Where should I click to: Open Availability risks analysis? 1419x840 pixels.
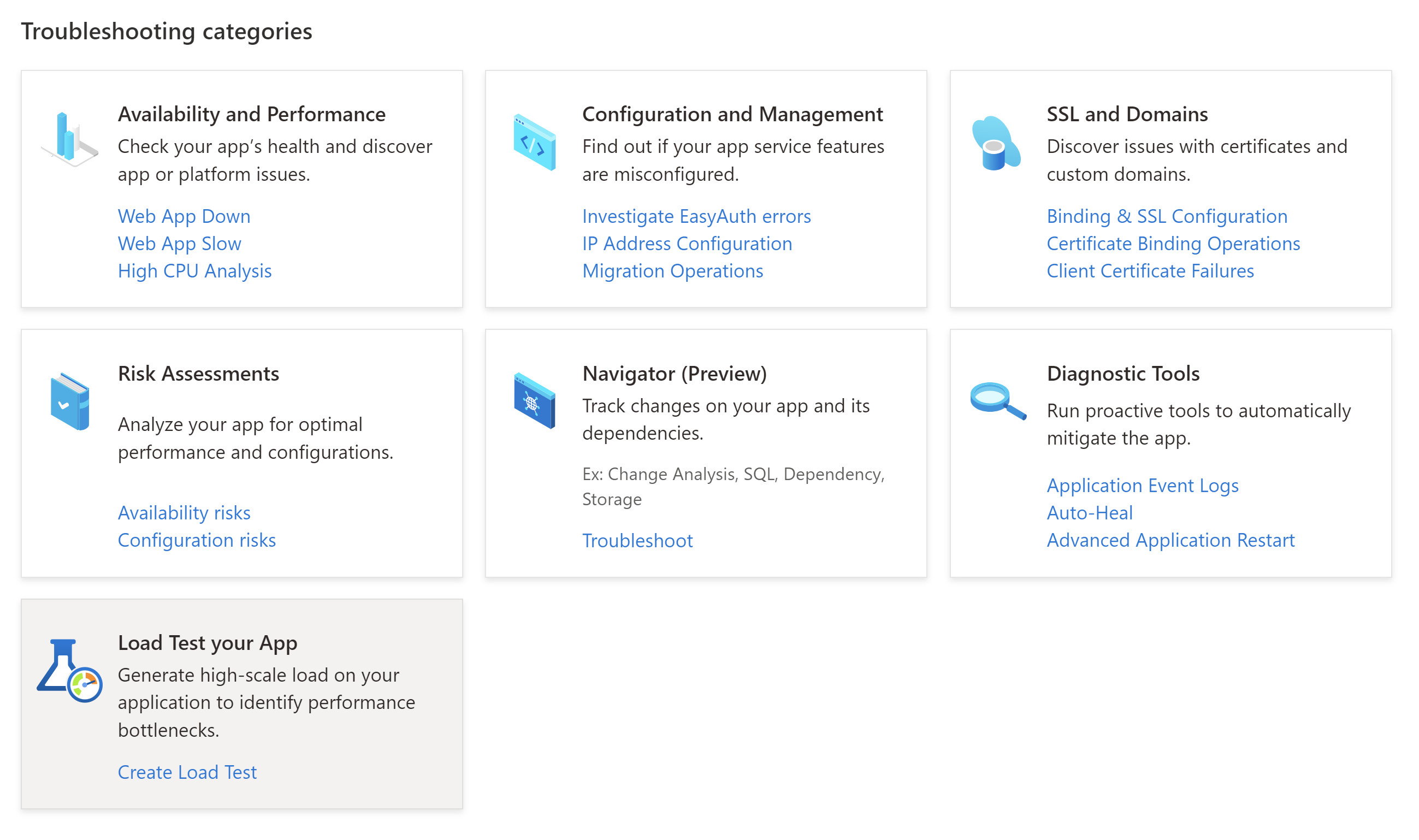(x=184, y=513)
